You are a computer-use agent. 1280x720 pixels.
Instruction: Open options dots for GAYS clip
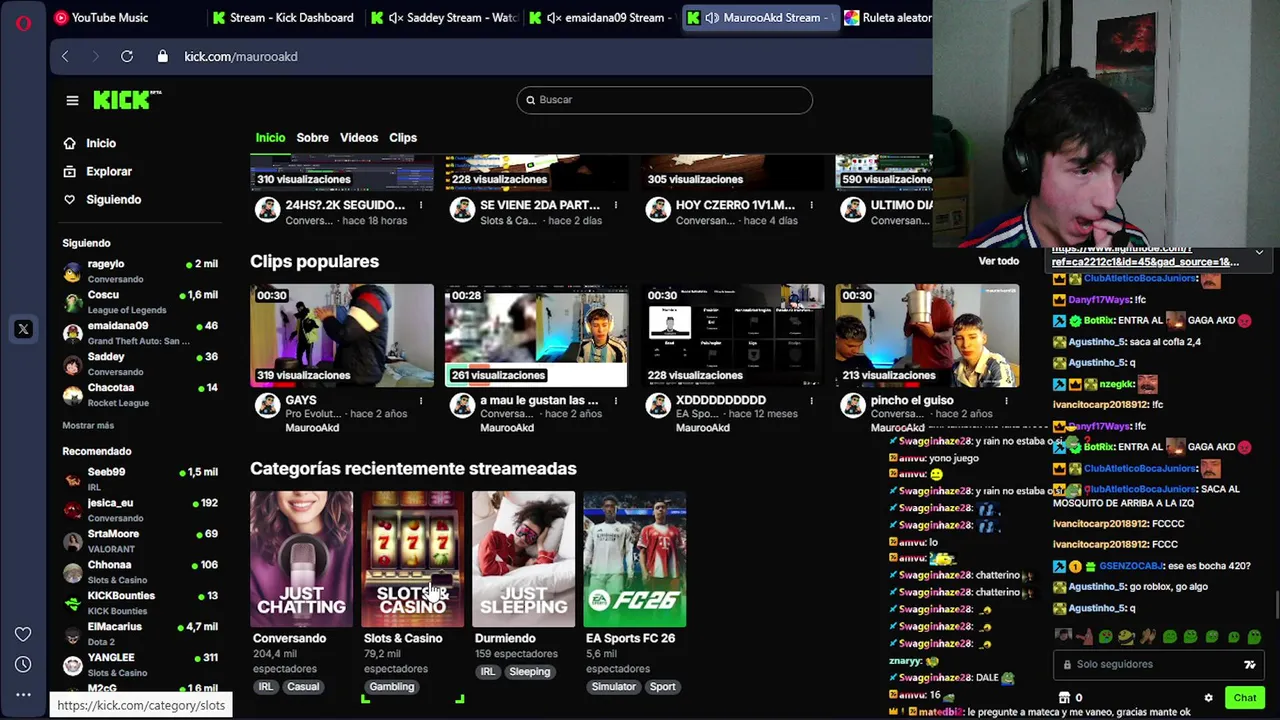pyautogui.click(x=421, y=400)
